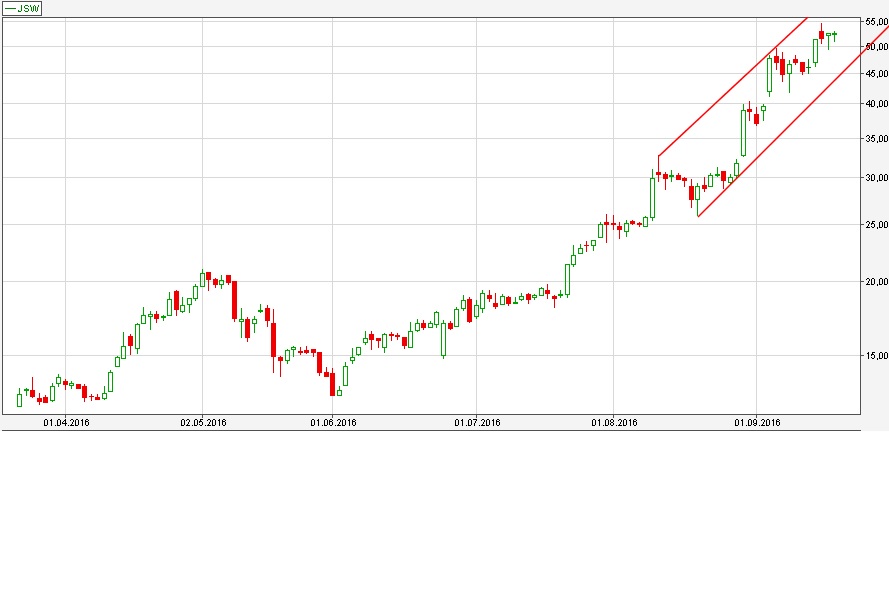Click the last candlestick on the chart
Viewport: 889px width, 606px height.
click(834, 34)
